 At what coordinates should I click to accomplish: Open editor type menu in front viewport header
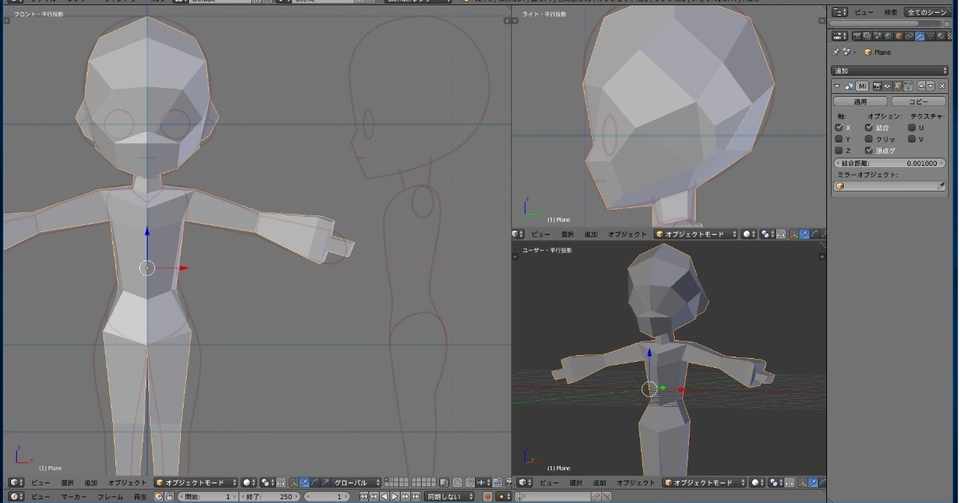coord(15,483)
